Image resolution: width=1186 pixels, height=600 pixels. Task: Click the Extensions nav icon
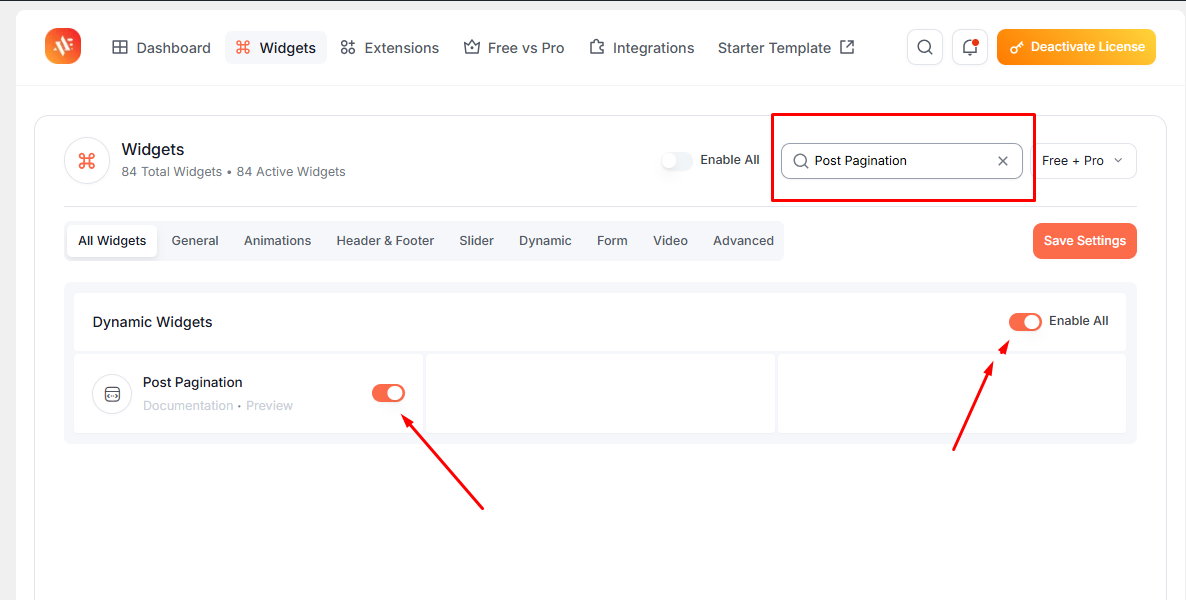[x=348, y=48]
